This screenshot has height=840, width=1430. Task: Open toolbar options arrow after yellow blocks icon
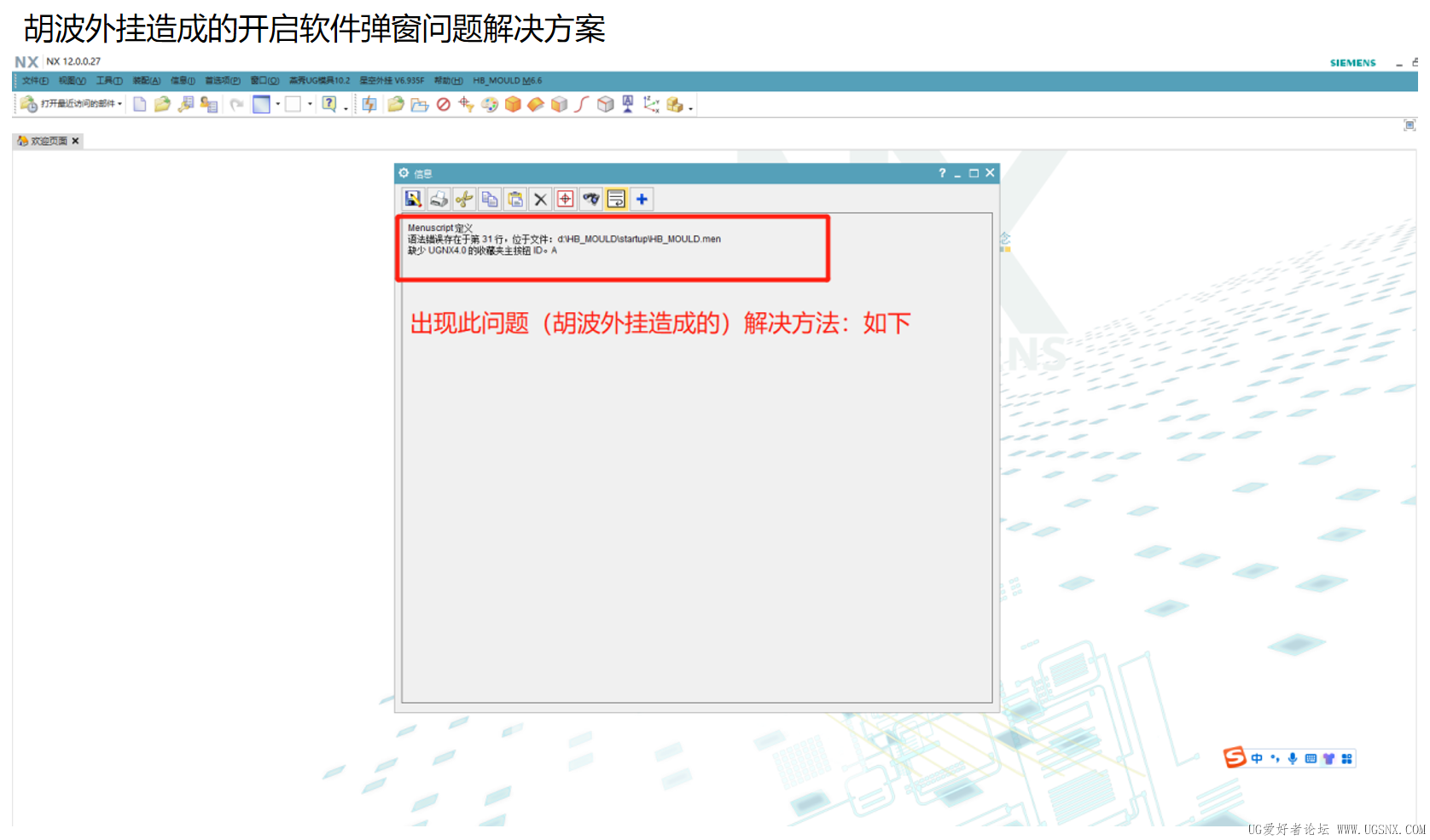point(690,108)
